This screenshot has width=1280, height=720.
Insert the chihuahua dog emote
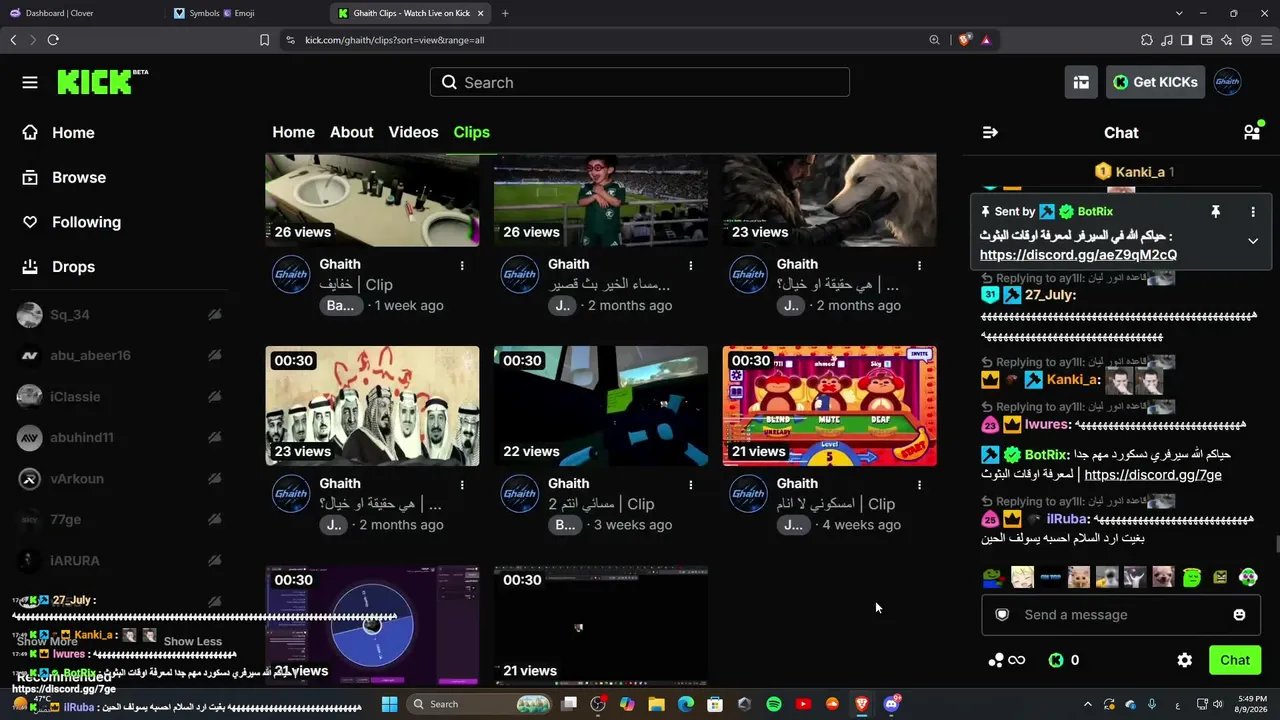tap(1163, 577)
